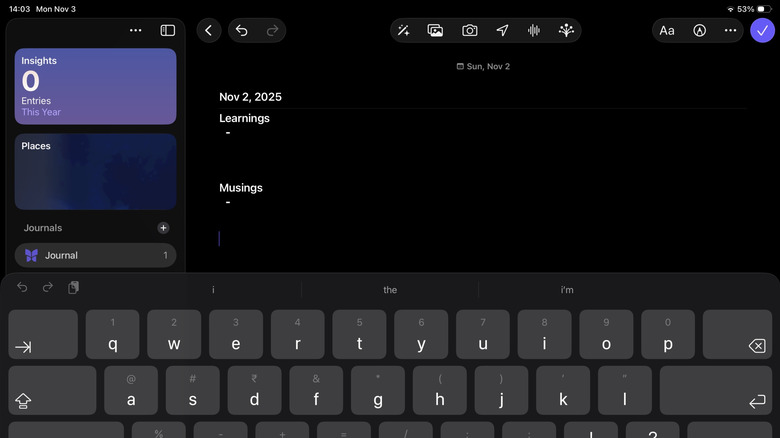Tap the keyboard redo arrow
780x438 pixels.
pyautogui.click(x=48, y=287)
